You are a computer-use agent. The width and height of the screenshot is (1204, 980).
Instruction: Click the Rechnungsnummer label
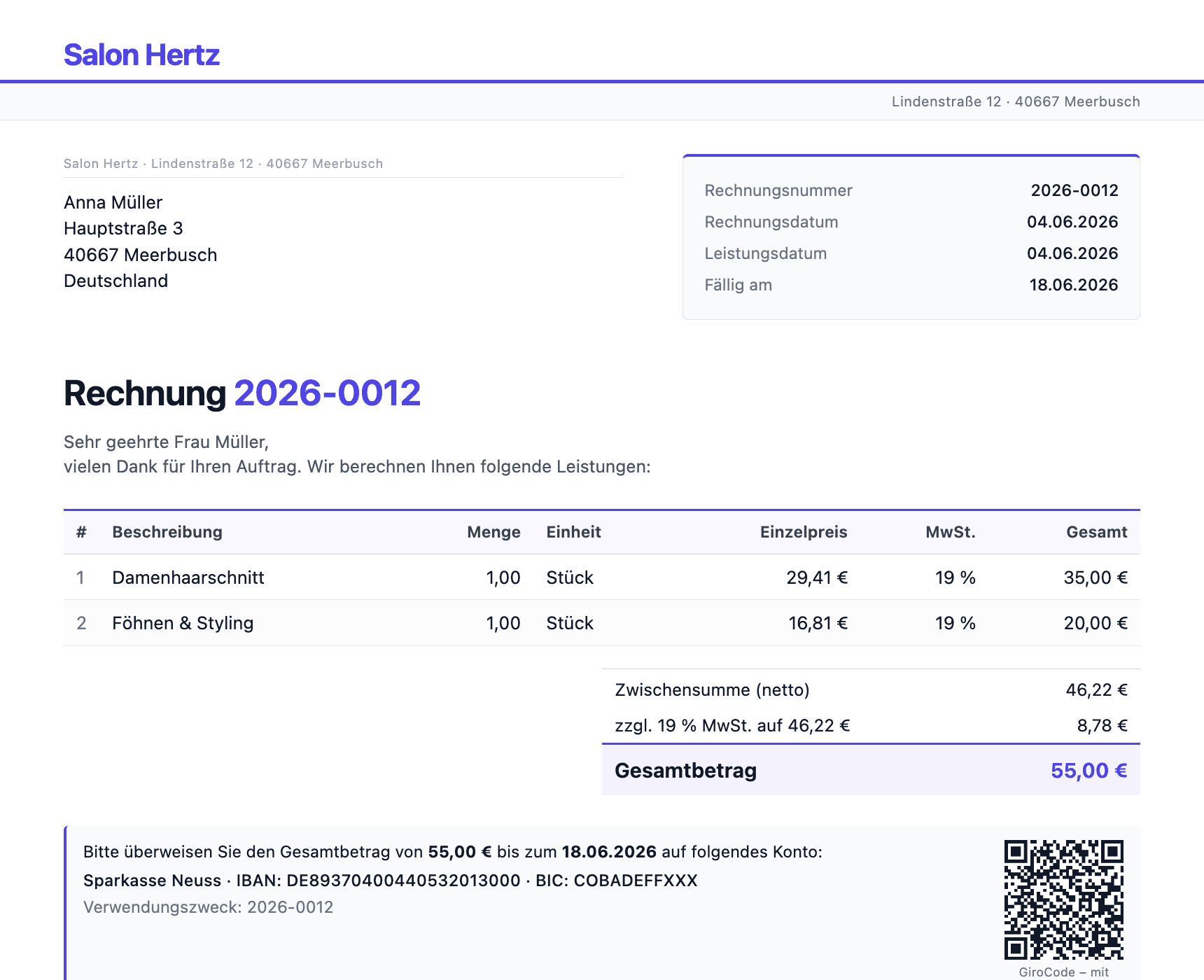tap(778, 190)
